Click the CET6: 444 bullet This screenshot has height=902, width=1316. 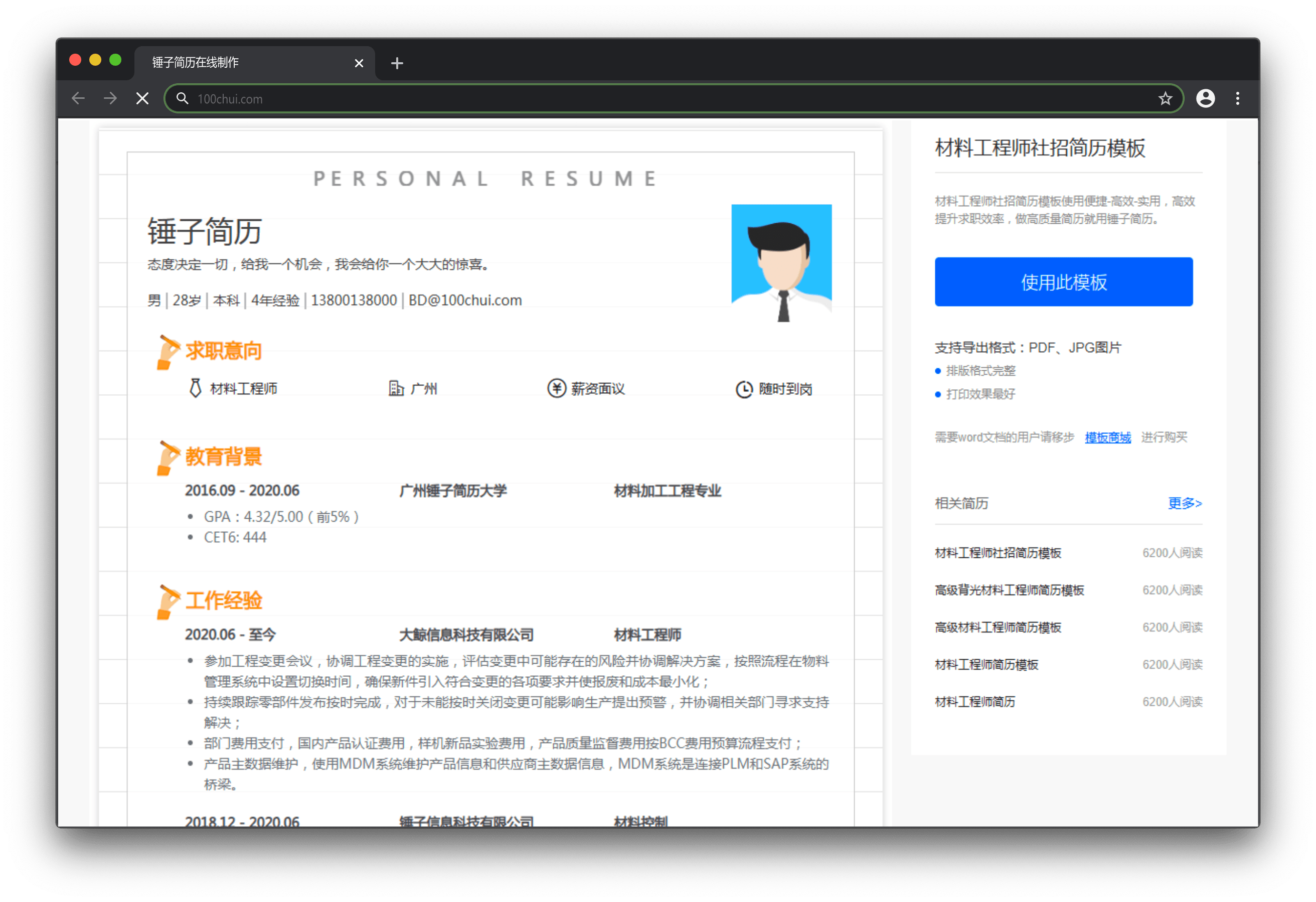pos(235,537)
